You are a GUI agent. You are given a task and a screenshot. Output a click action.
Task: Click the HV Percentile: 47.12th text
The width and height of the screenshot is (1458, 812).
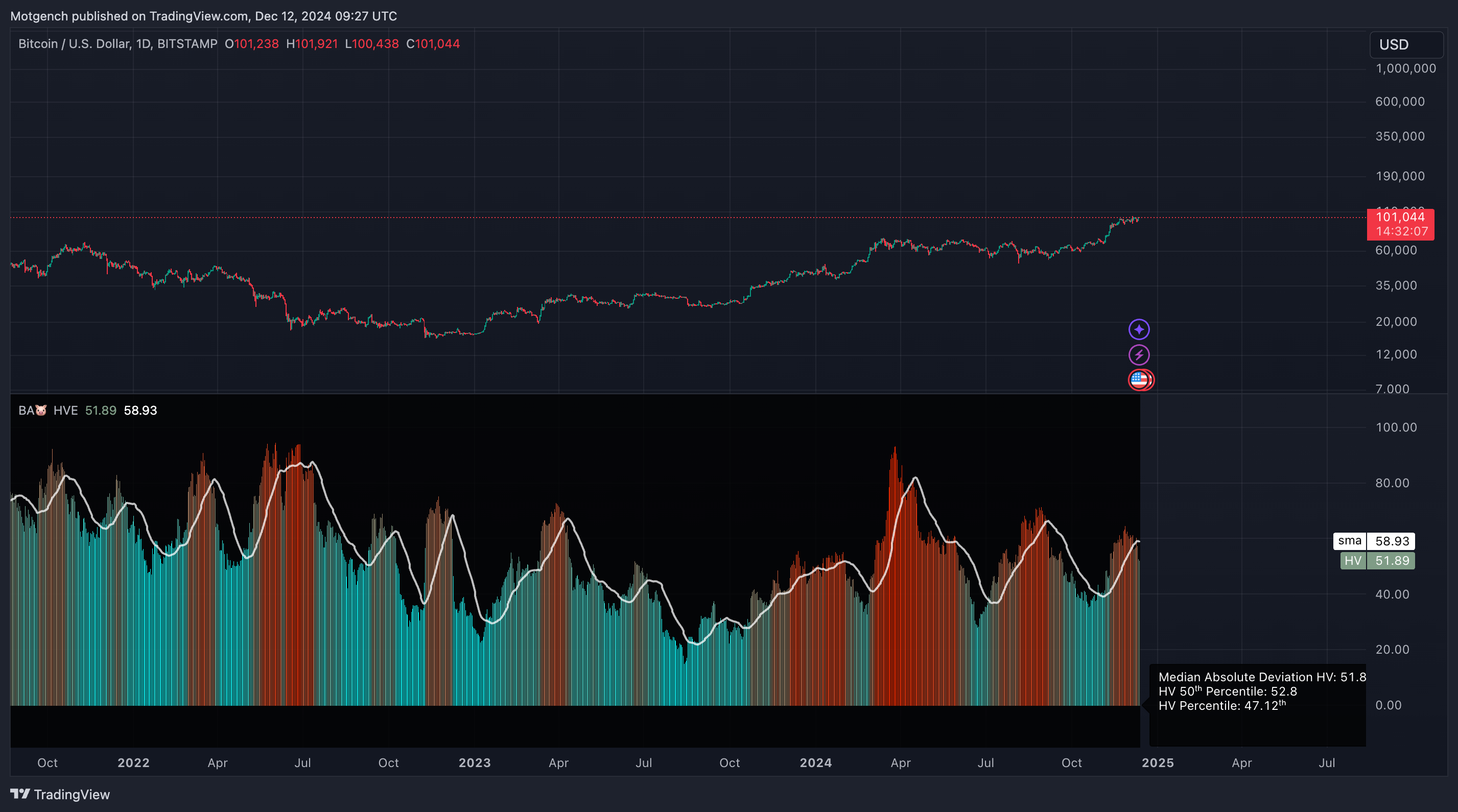pyautogui.click(x=1222, y=705)
